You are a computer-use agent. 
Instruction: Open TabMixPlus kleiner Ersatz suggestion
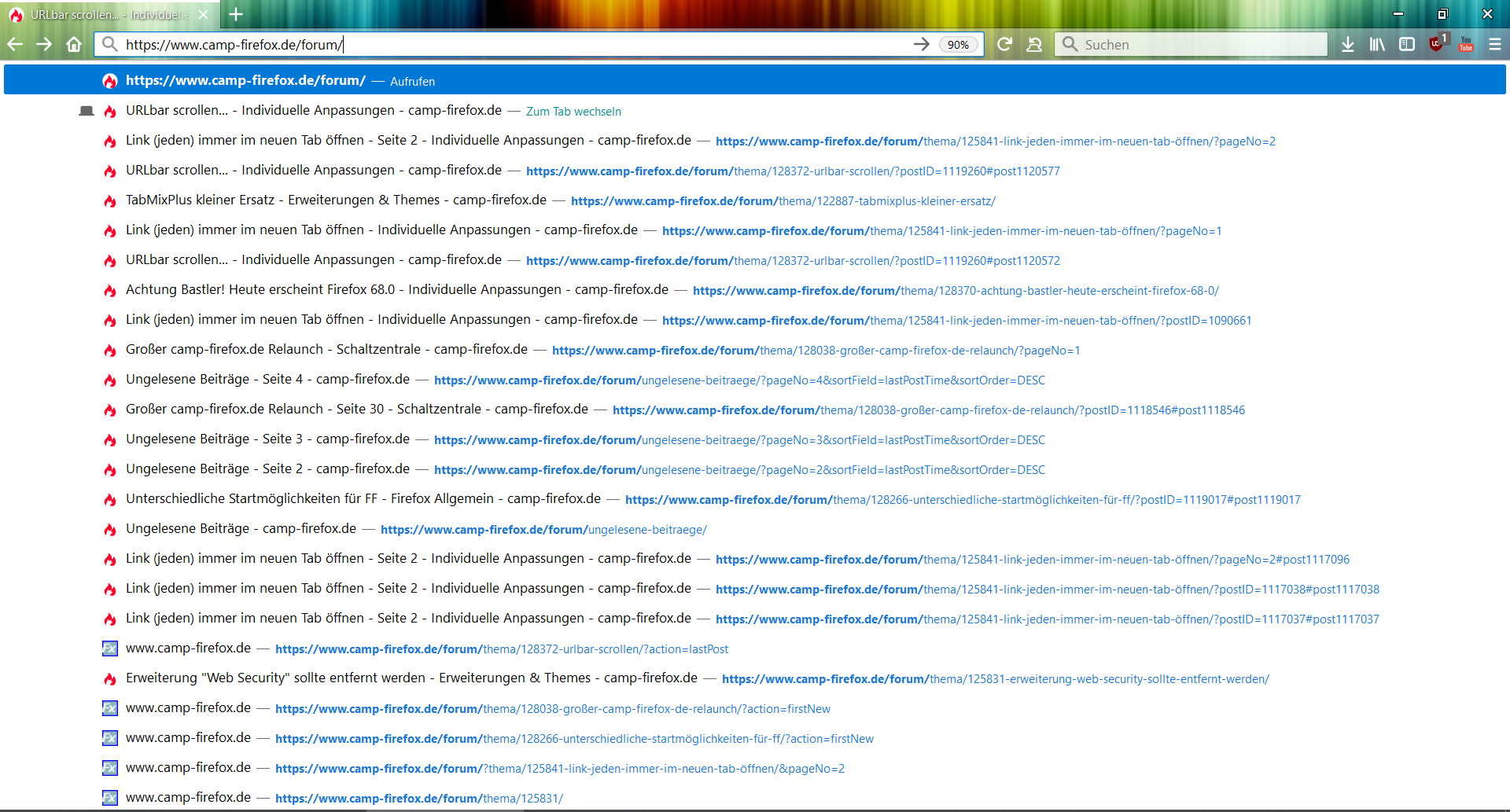click(336, 200)
